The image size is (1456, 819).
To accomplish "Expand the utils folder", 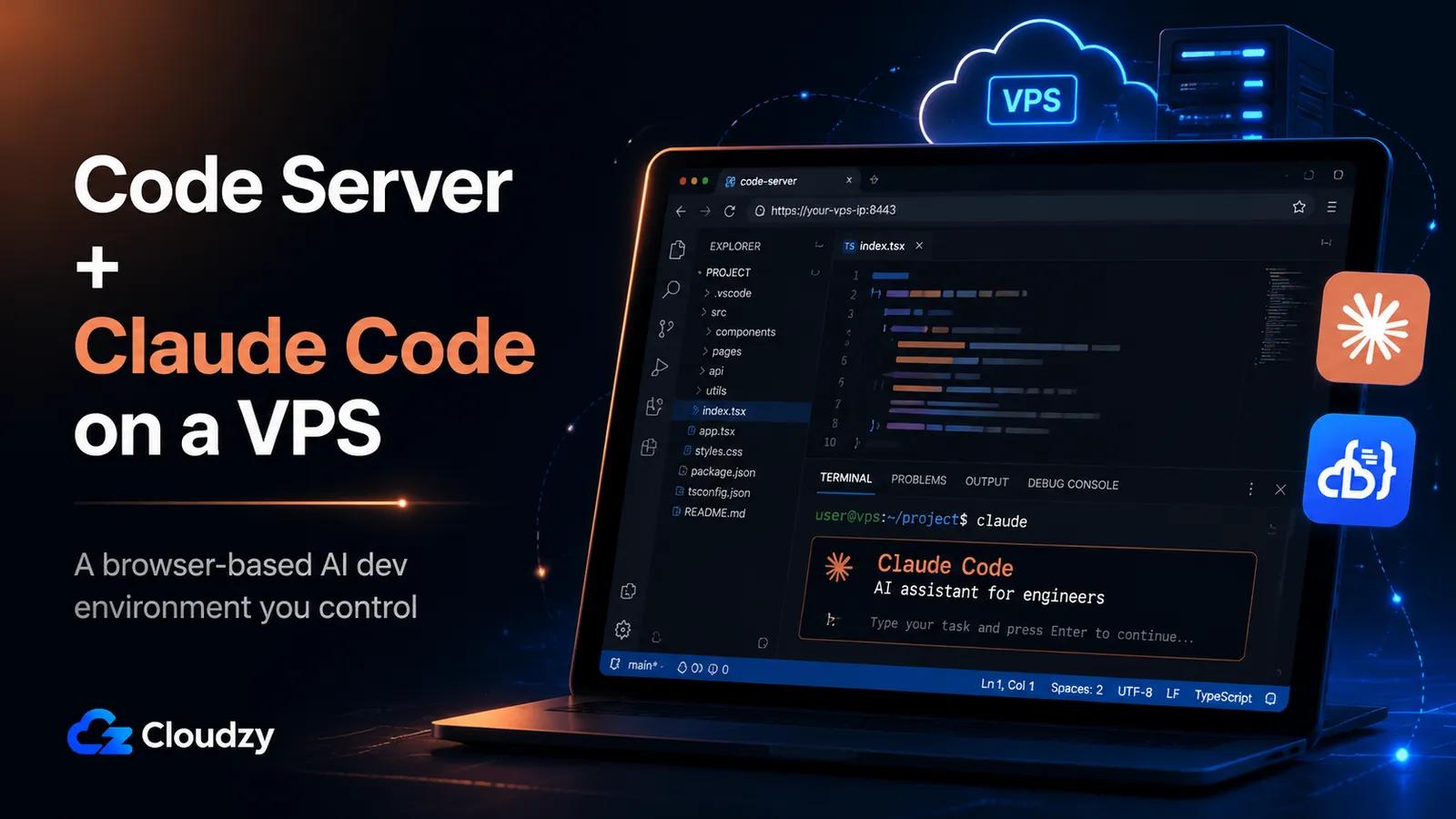I will (711, 390).
